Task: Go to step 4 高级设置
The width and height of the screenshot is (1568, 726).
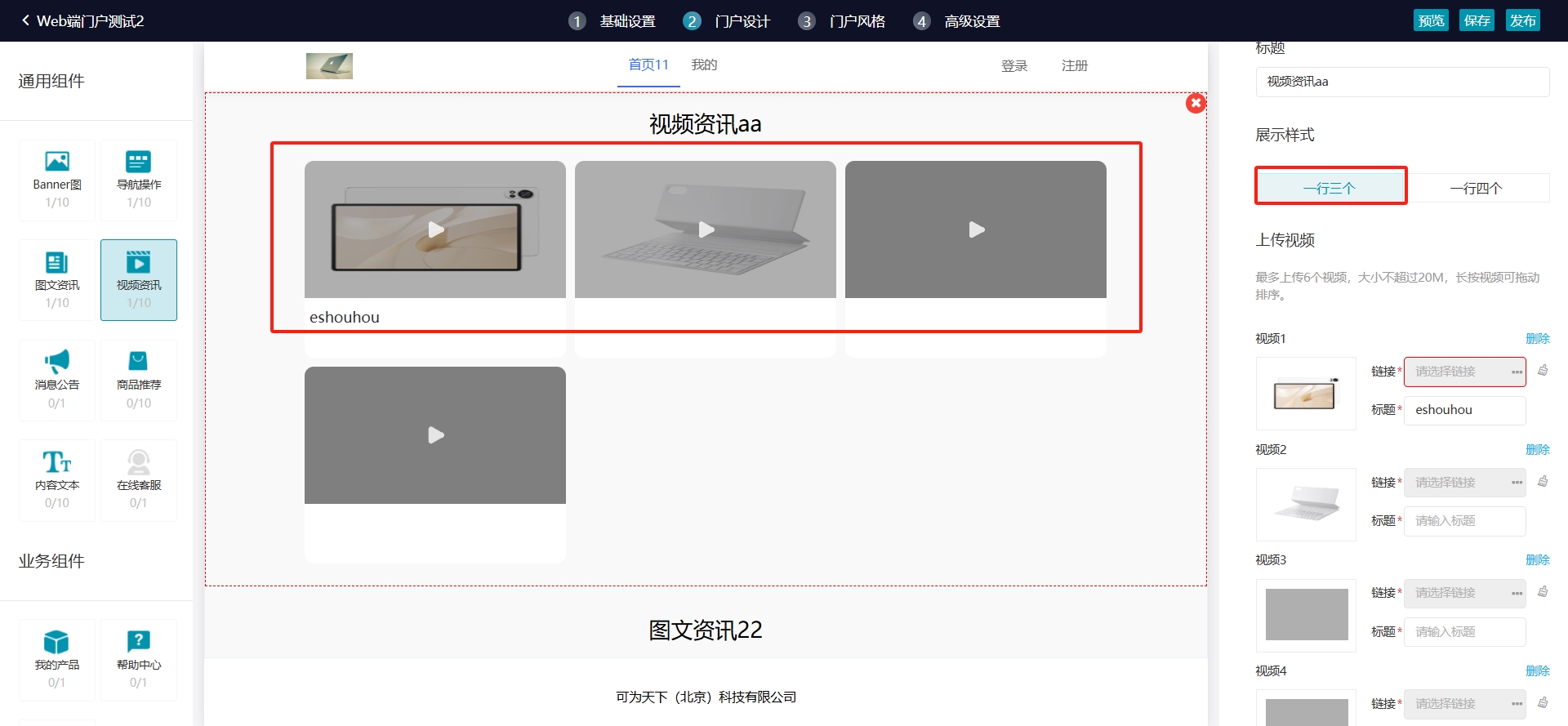Action: (x=957, y=21)
